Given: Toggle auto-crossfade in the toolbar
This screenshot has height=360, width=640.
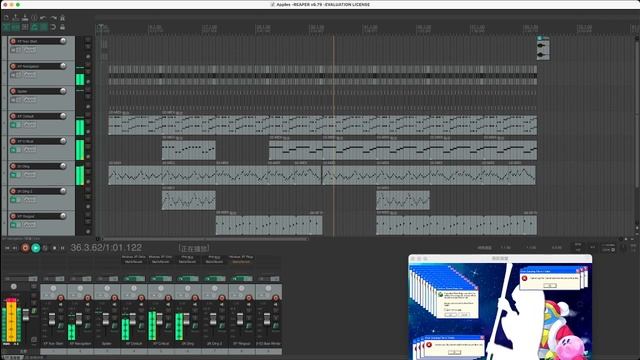Looking at the screenshot, I should [x=6, y=27].
